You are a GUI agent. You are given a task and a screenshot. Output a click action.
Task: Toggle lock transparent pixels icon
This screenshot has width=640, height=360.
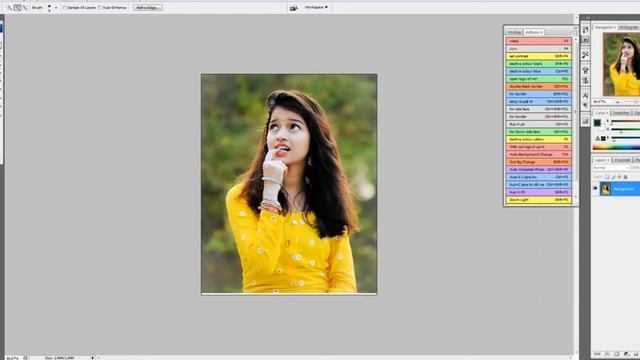pos(607,177)
